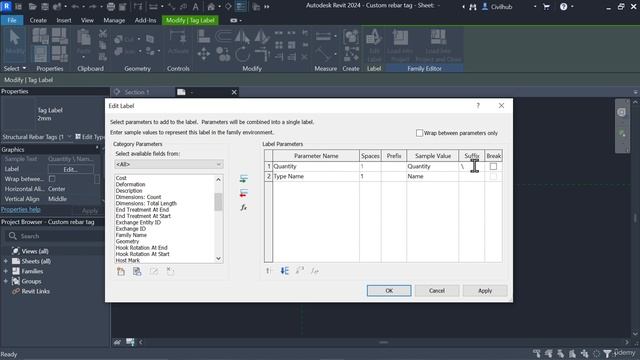Toggle Wrap between parameters checkbox in Properties palette

tap(52, 179)
